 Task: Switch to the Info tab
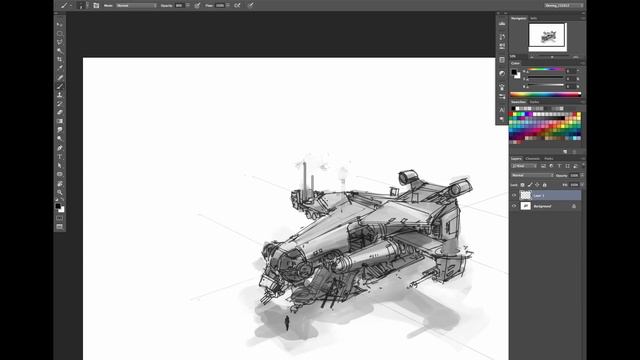pyautogui.click(x=533, y=18)
